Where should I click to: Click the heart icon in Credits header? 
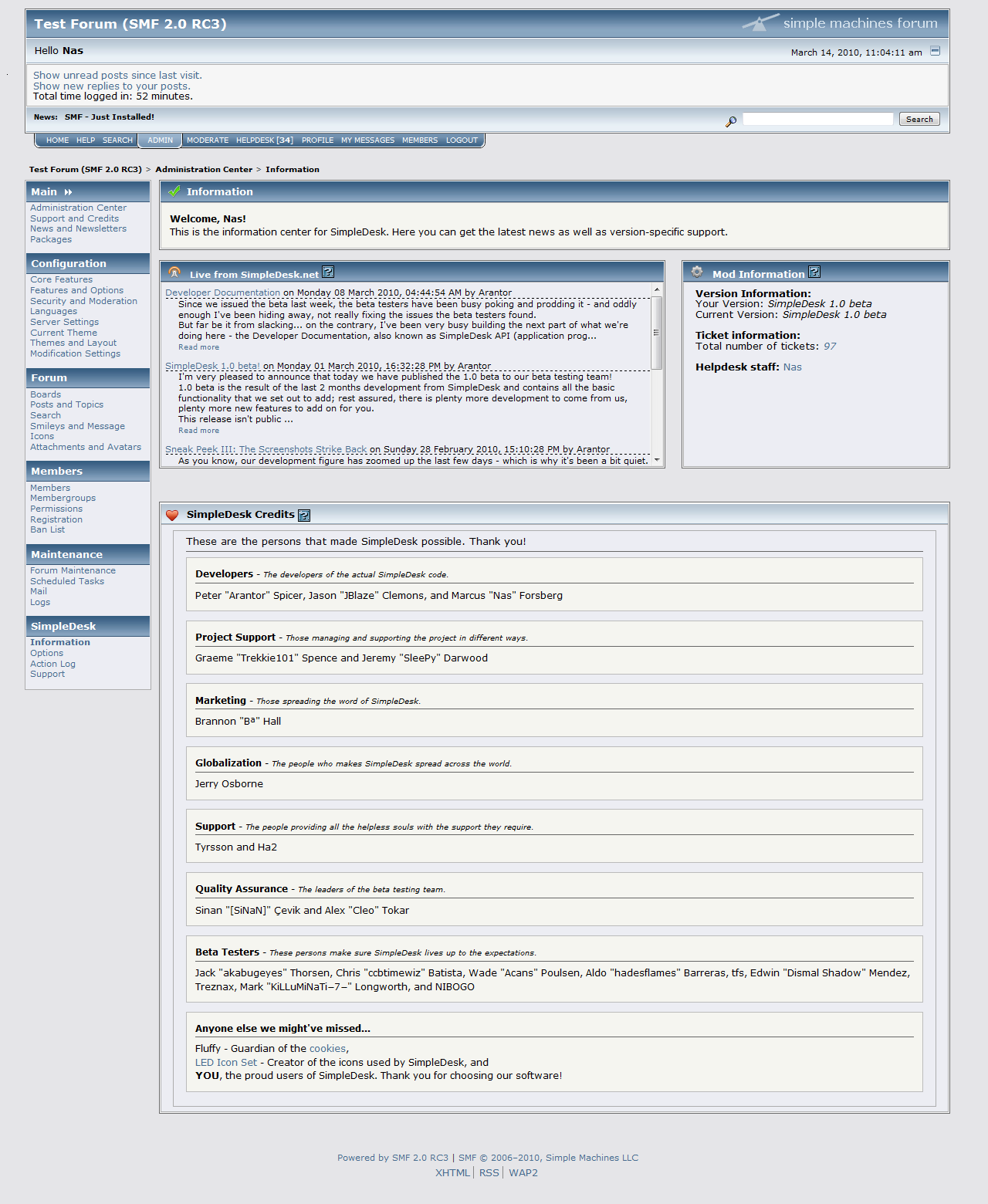click(172, 515)
